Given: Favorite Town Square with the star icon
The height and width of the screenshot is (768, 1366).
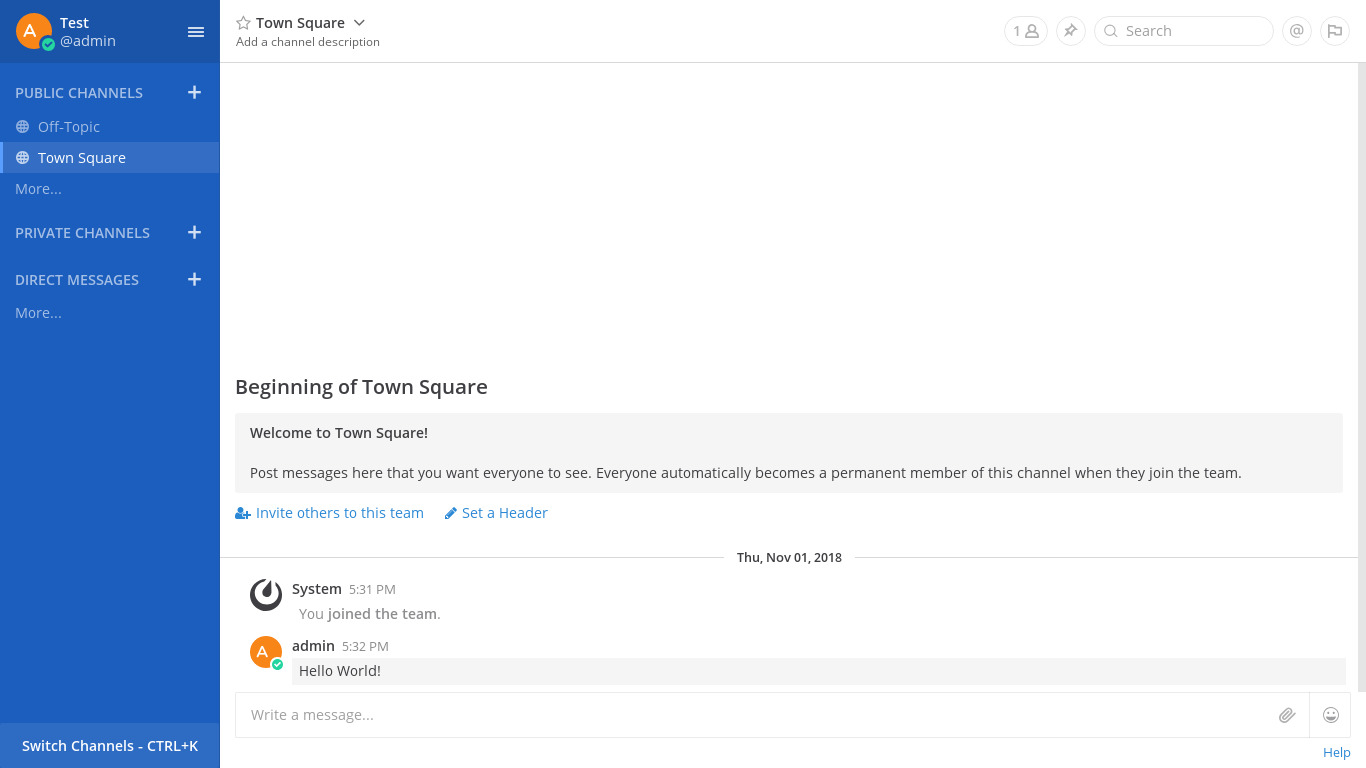Looking at the screenshot, I should click(243, 23).
